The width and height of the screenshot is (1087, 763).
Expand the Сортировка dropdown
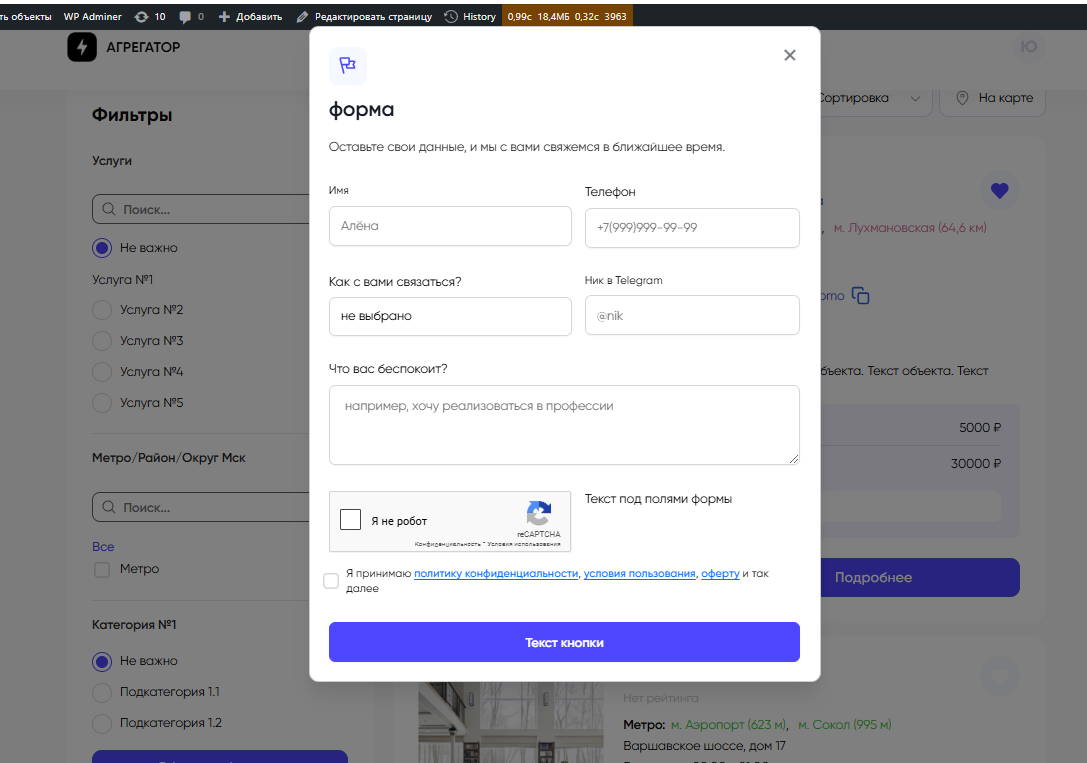[x=866, y=98]
